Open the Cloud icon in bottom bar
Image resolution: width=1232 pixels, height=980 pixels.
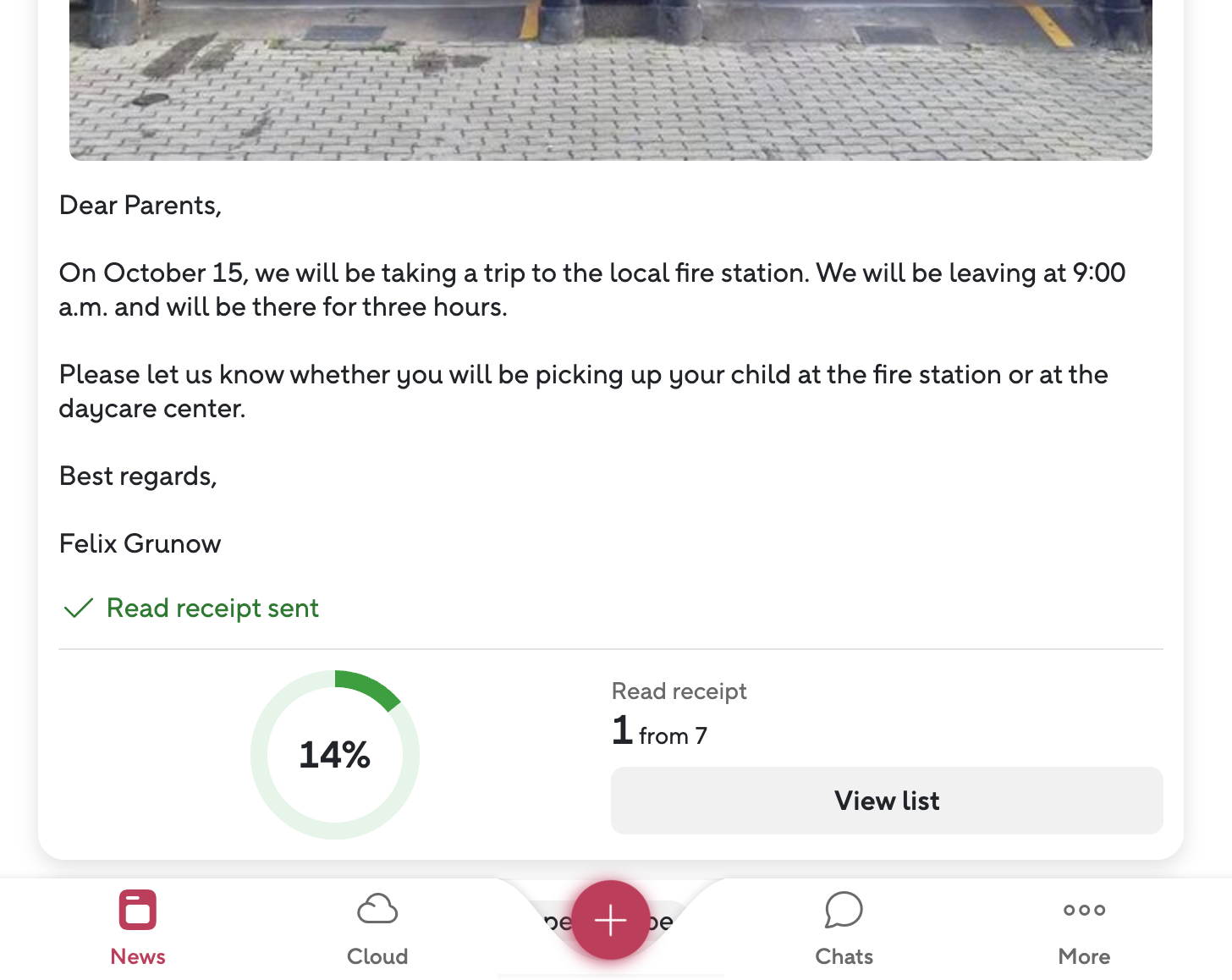point(377,910)
